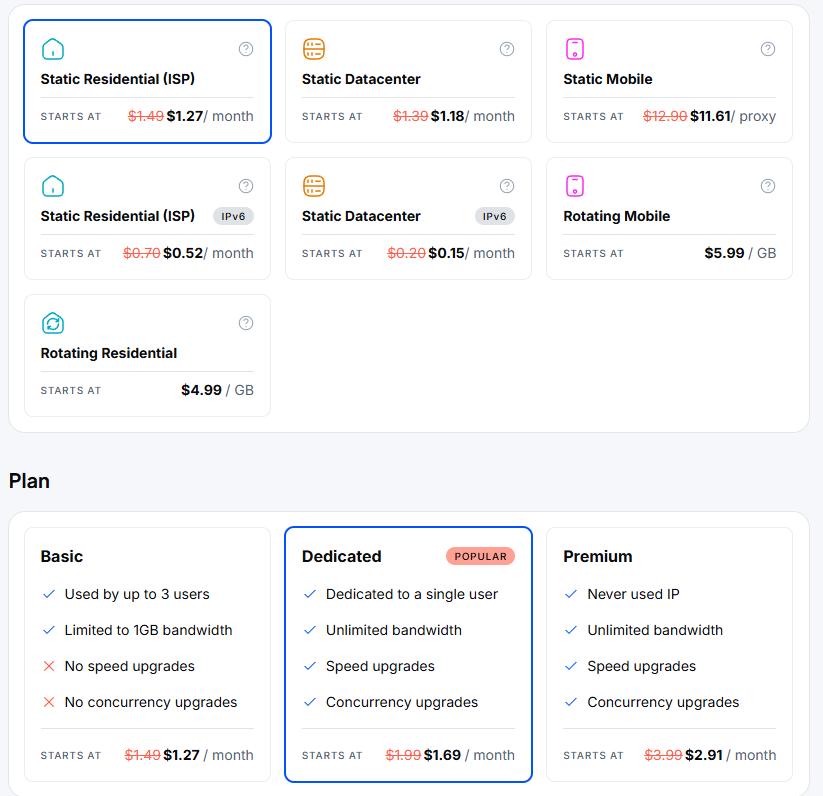Choose Rotating Mobile proxy at $5.99/GB

[669, 219]
